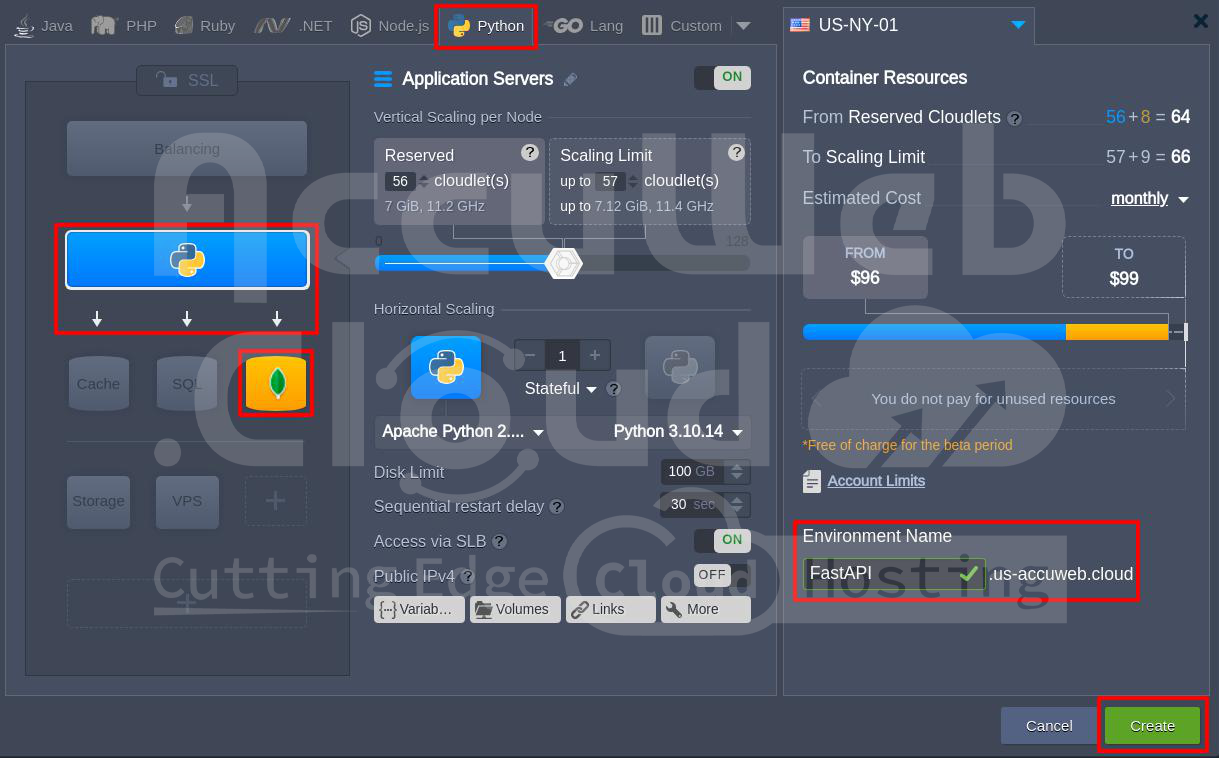The height and width of the screenshot is (758, 1219).
Task: Open the Account Limits link
Action: pyautogui.click(x=876, y=481)
